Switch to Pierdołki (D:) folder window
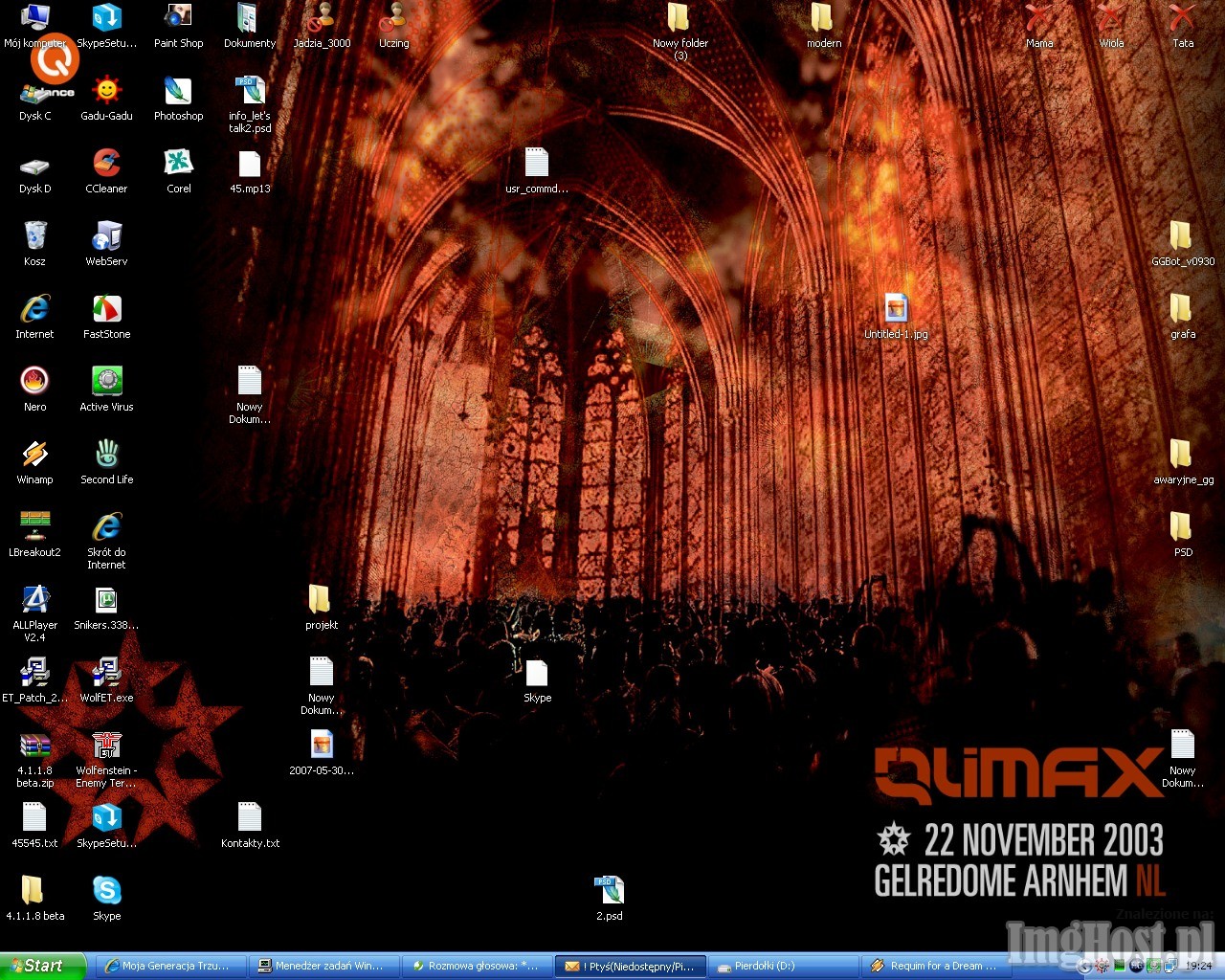 coord(784,967)
